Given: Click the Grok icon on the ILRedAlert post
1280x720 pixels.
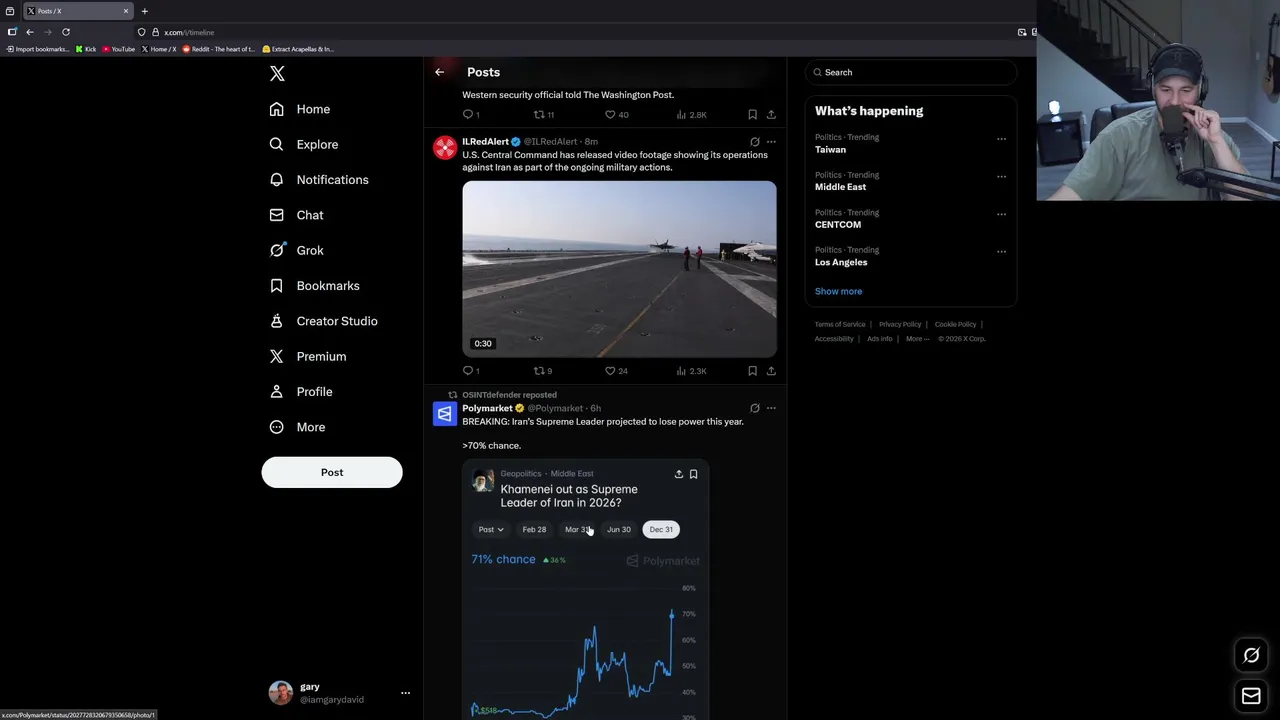Looking at the screenshot, I should [755, 142].
